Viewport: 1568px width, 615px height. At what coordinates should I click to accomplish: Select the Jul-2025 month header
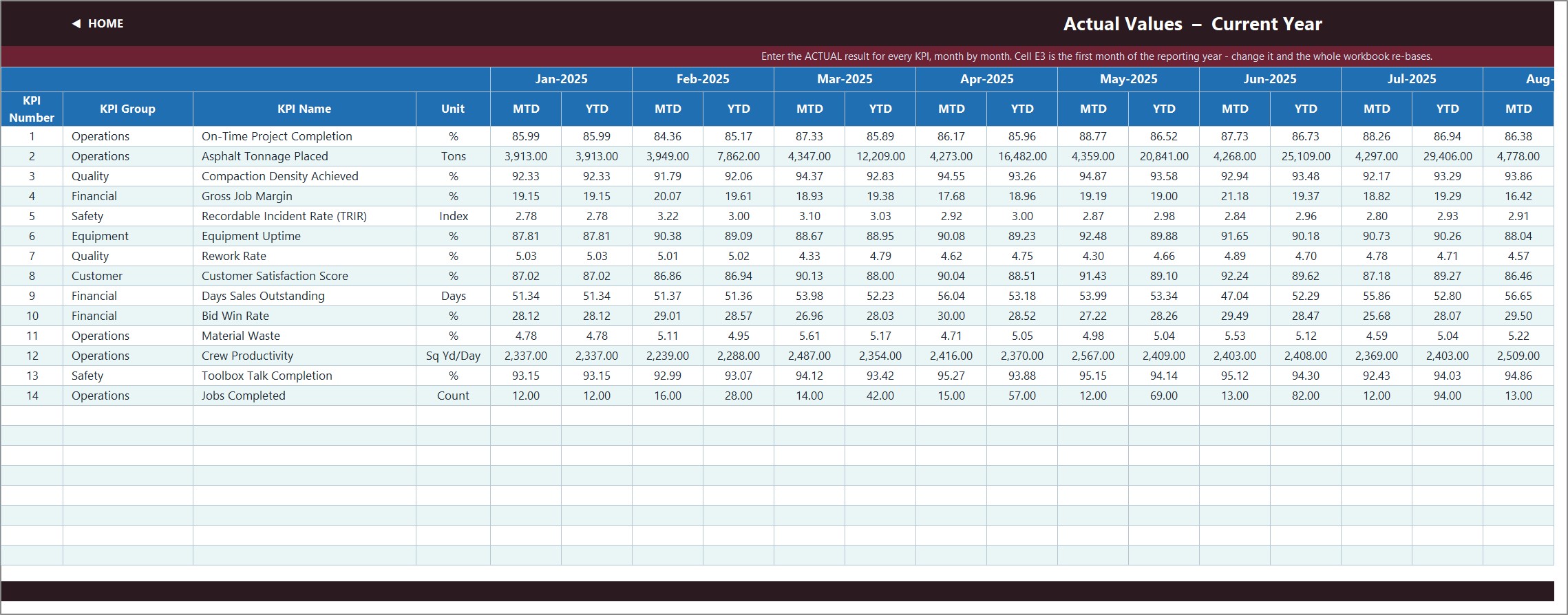tap(1412, 79)
